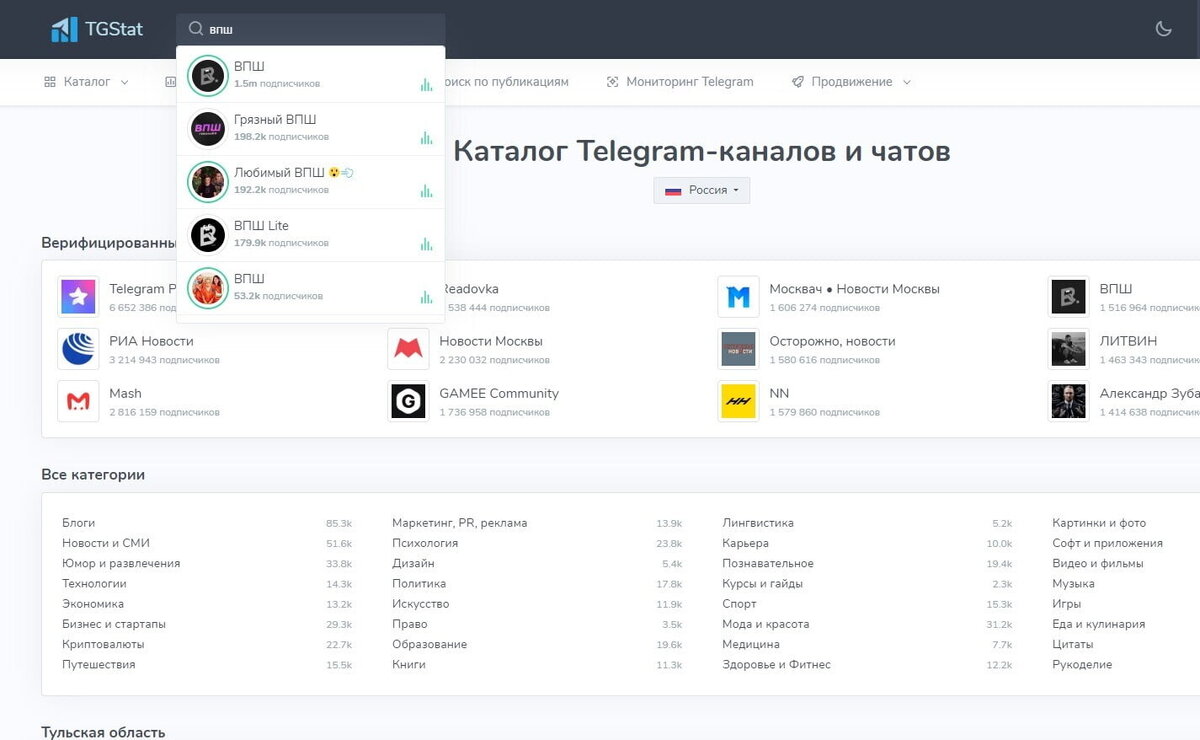This screenshot has width=1200, height=740.
Task: Select ВПШ 1.5m подписчиков suggestion
Action: 311,76
